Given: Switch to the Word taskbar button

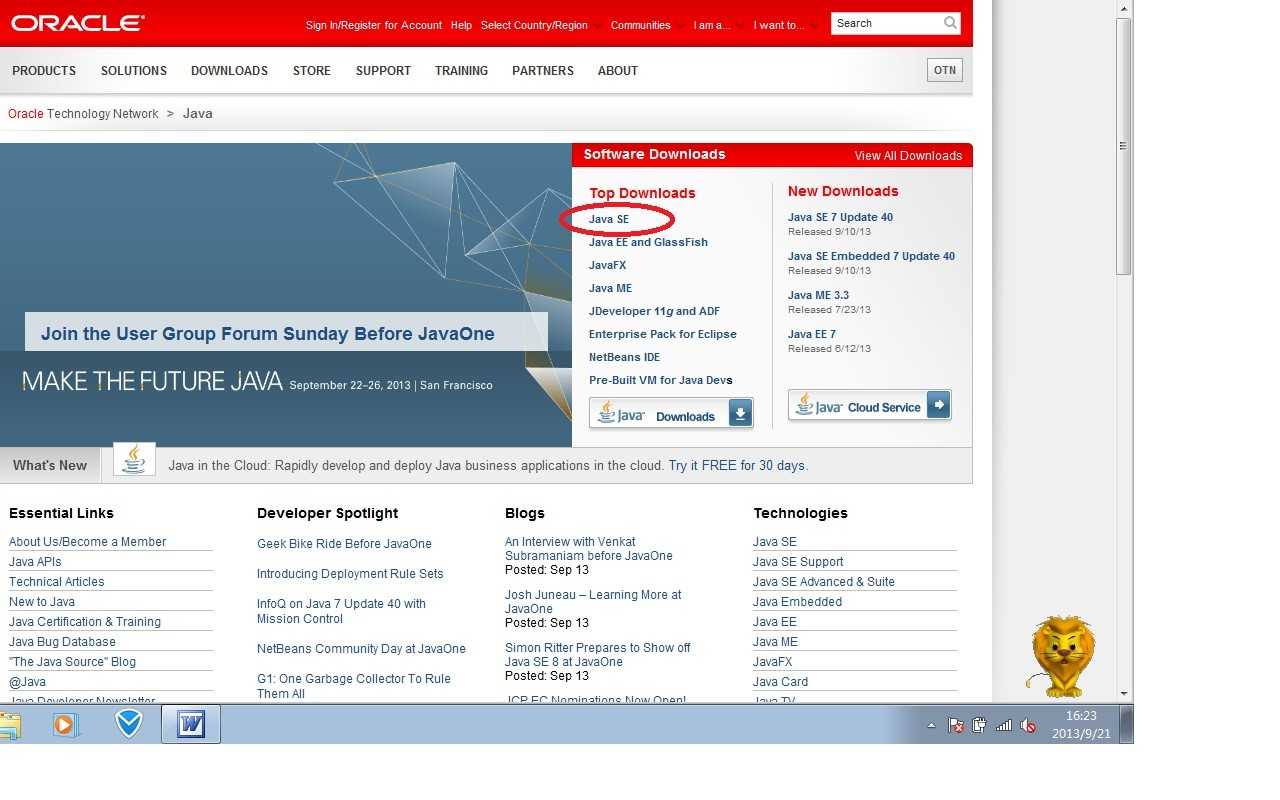Looking at the screenshot, I should click(191, 724).
